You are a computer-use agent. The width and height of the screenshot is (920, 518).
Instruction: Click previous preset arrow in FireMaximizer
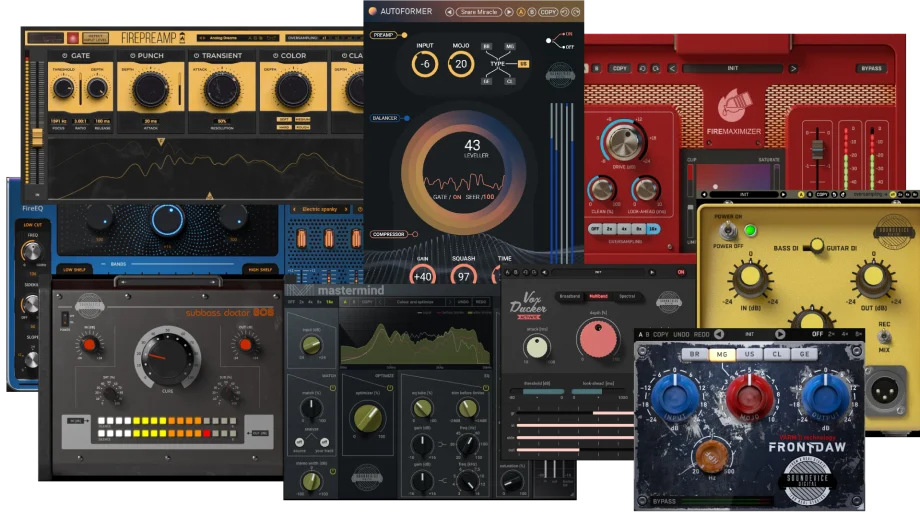click(x=672, y=69)
